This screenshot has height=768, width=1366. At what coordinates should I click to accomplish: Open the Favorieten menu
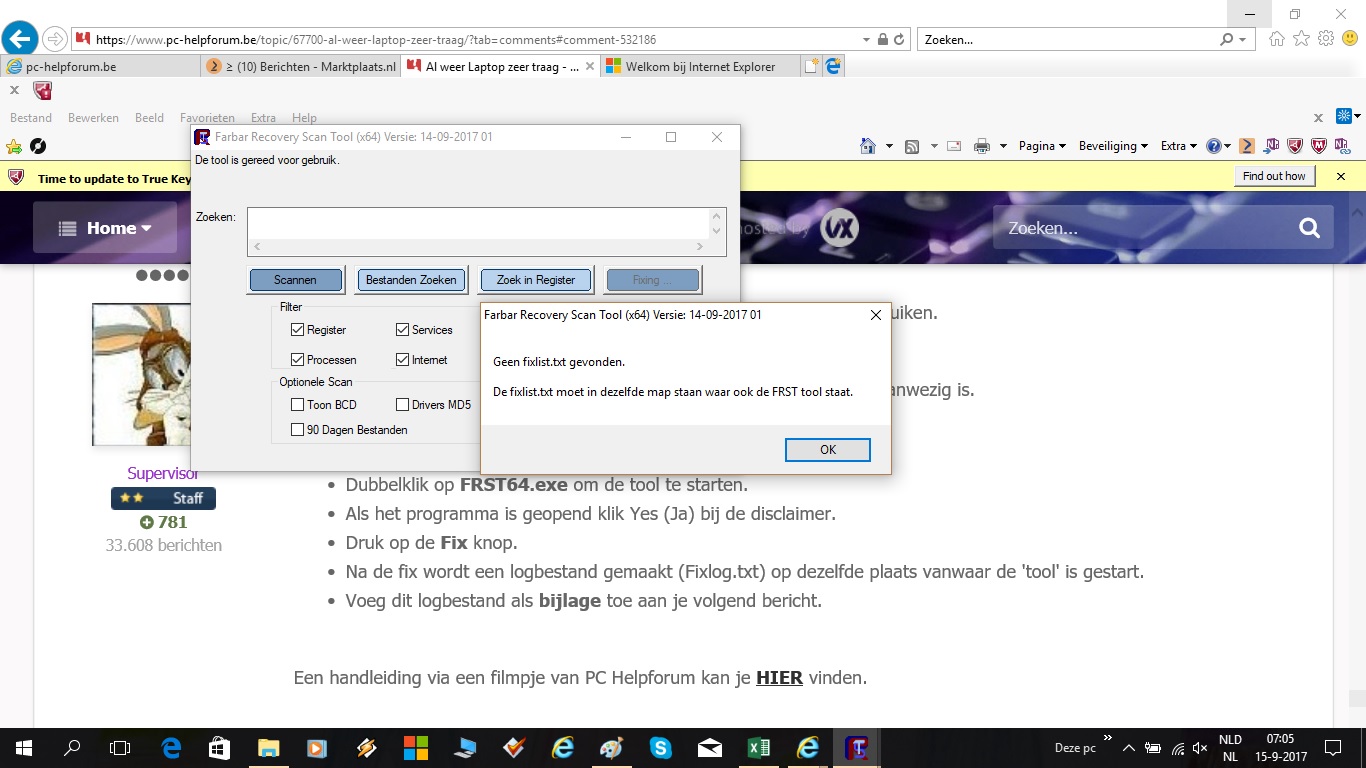207,118
